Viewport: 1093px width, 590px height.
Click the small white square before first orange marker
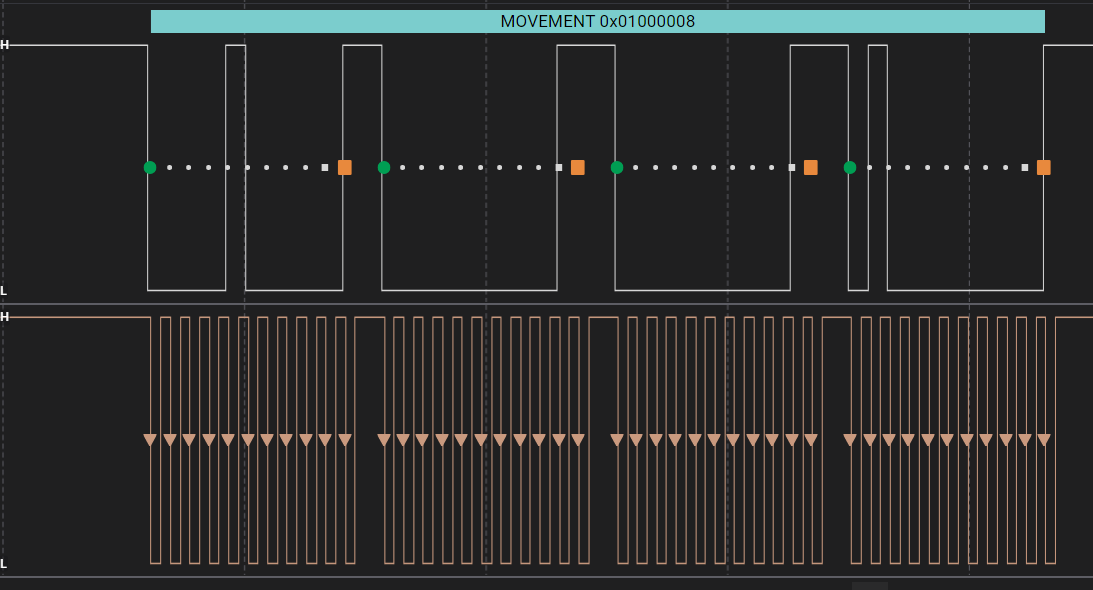point(325,167)
